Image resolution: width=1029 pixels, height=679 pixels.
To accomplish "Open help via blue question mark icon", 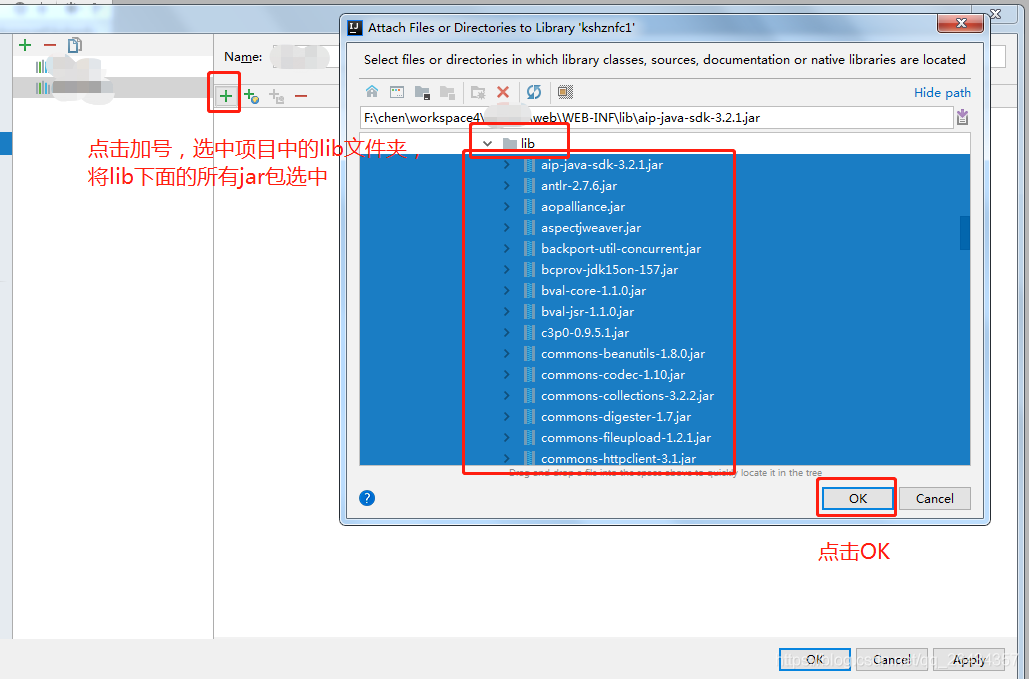I will click(367, 498).
